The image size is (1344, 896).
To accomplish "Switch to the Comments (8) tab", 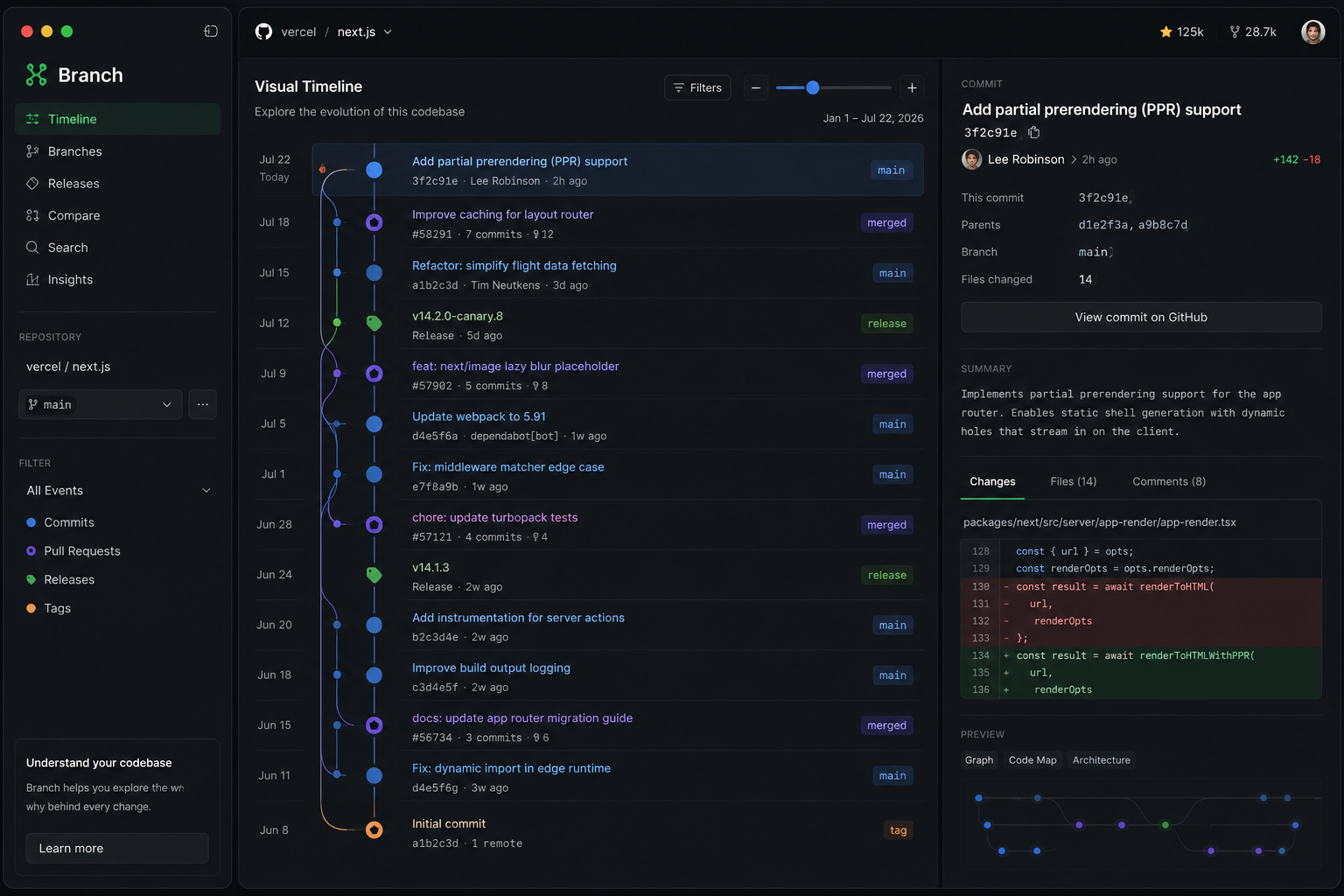I will [x=1169, y=482].
